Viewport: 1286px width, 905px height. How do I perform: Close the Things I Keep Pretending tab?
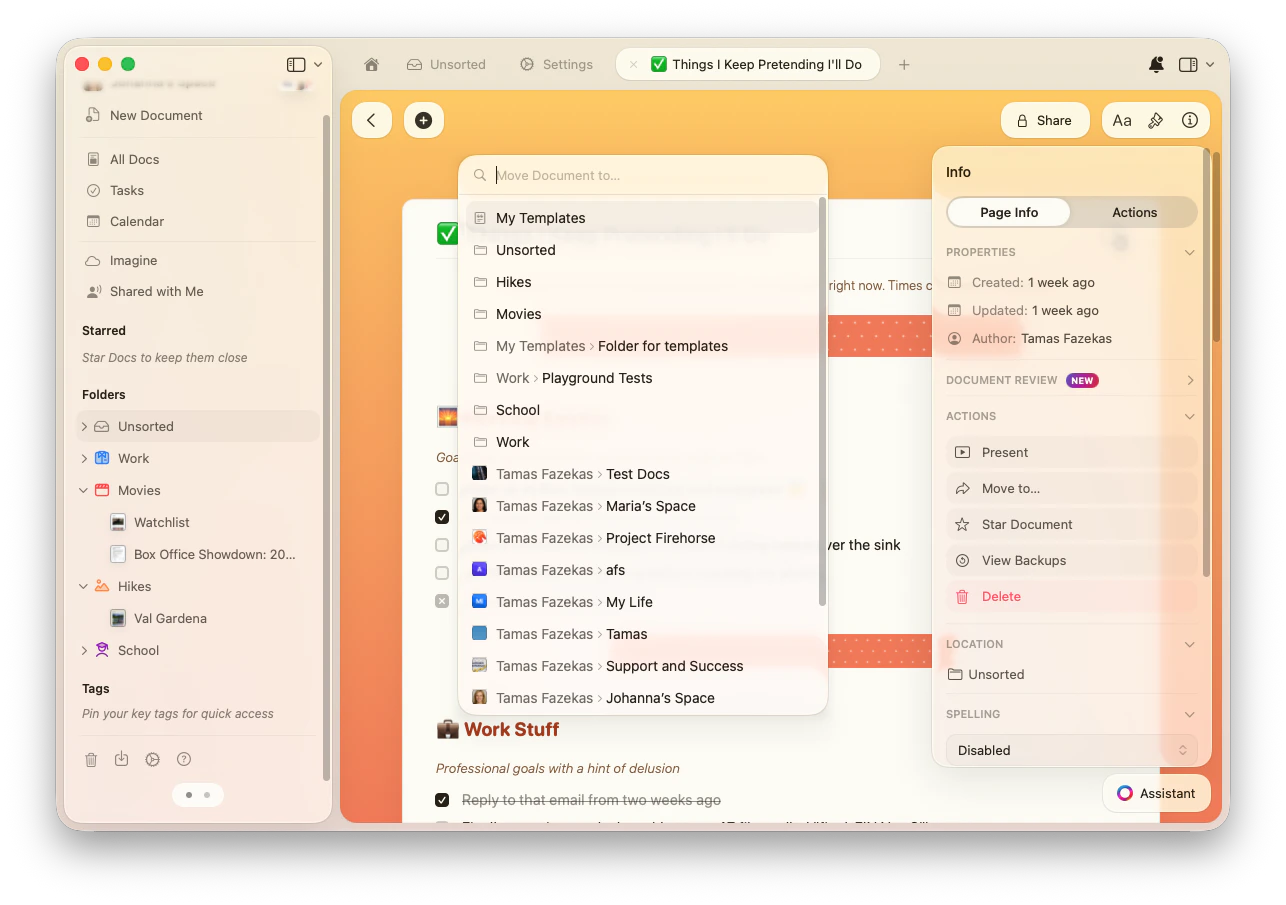(x=632, y=64)
